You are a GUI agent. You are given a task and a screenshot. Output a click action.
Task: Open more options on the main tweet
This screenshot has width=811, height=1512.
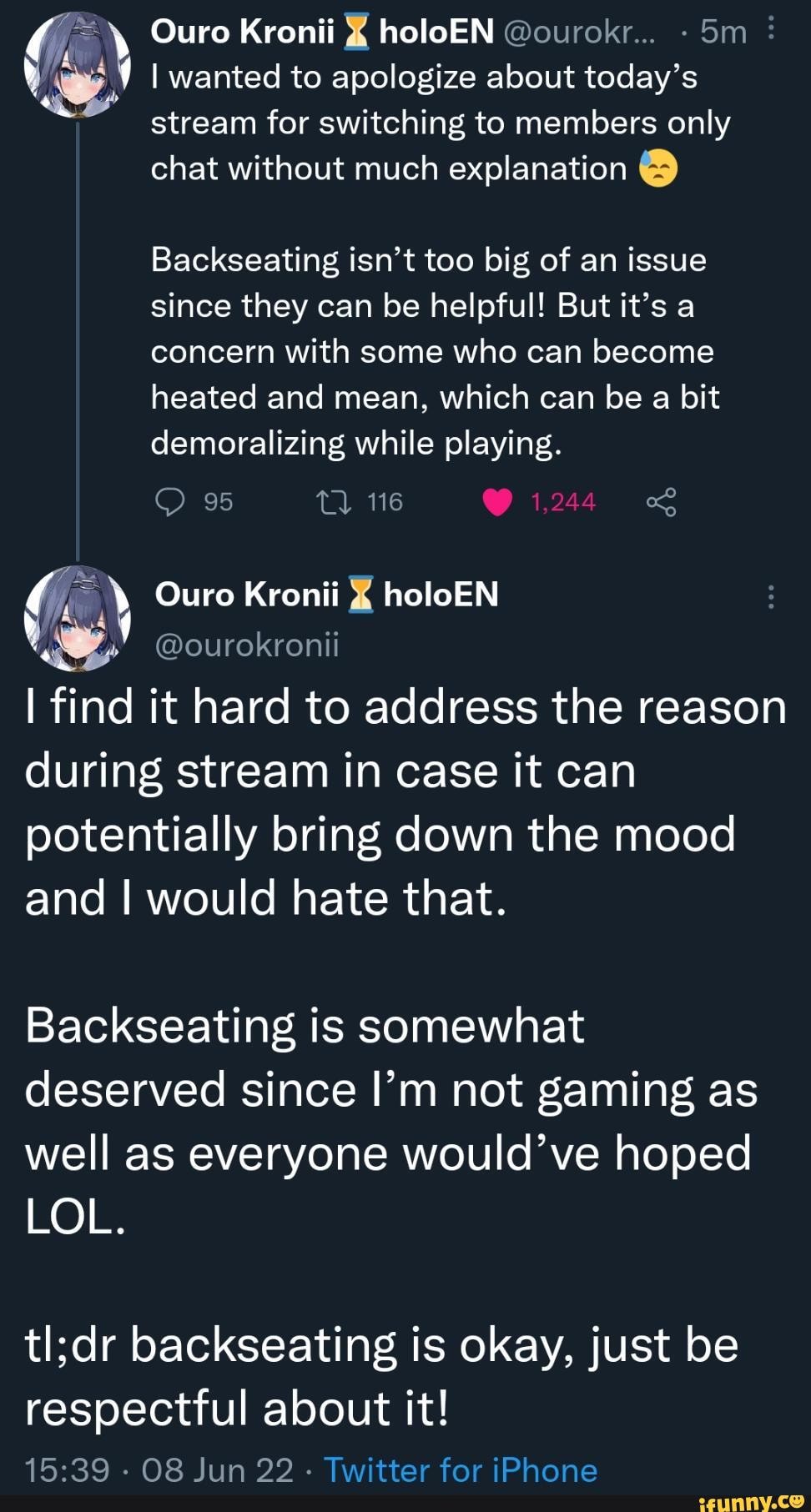click(771, 596)
